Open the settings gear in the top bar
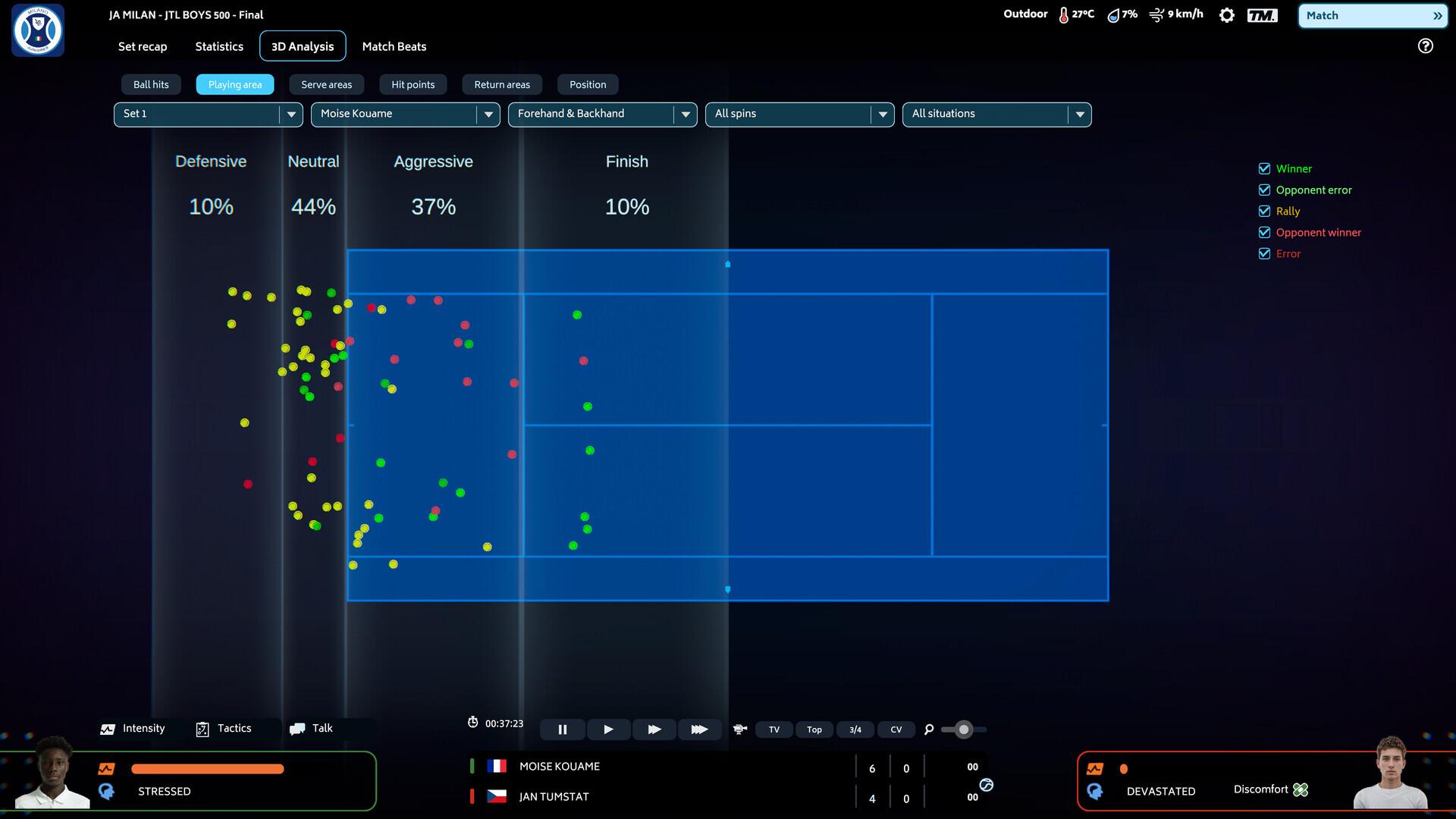Screen dimensions: 1456x819 pyautogui.click(x=1226, y=14)
